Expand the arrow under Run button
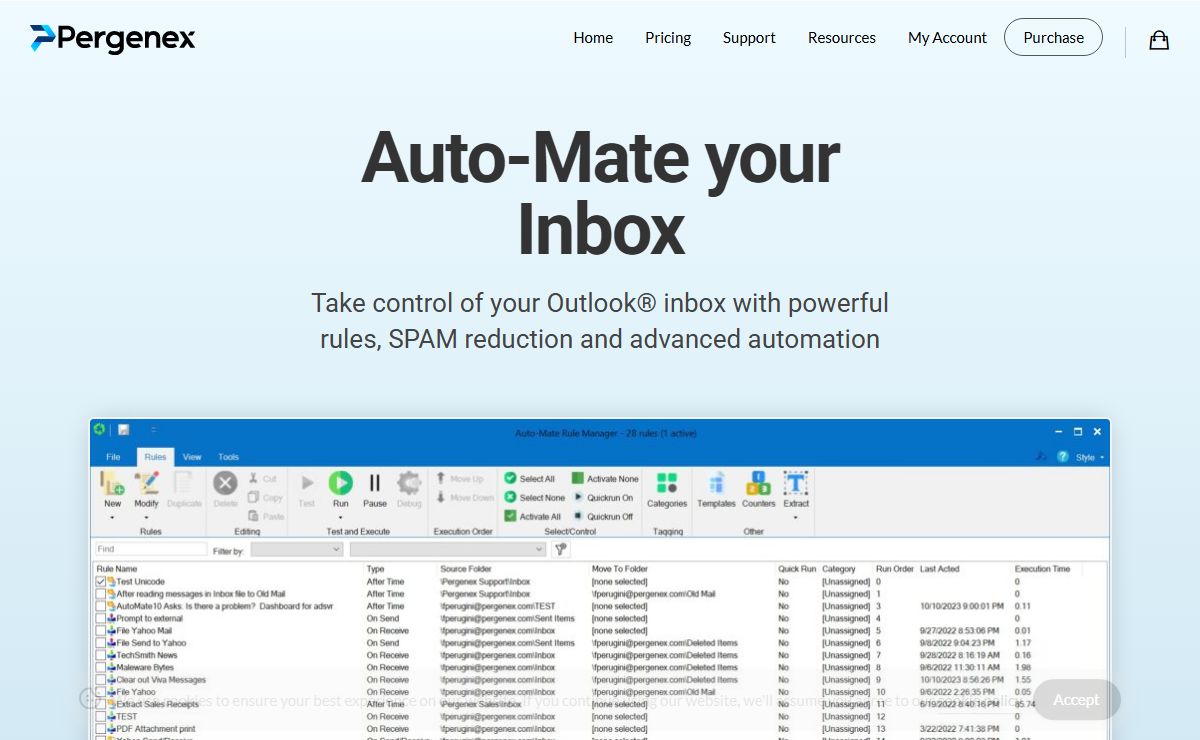The width and height of the screenshot is (1200, 740). click(x=341, y=518)
